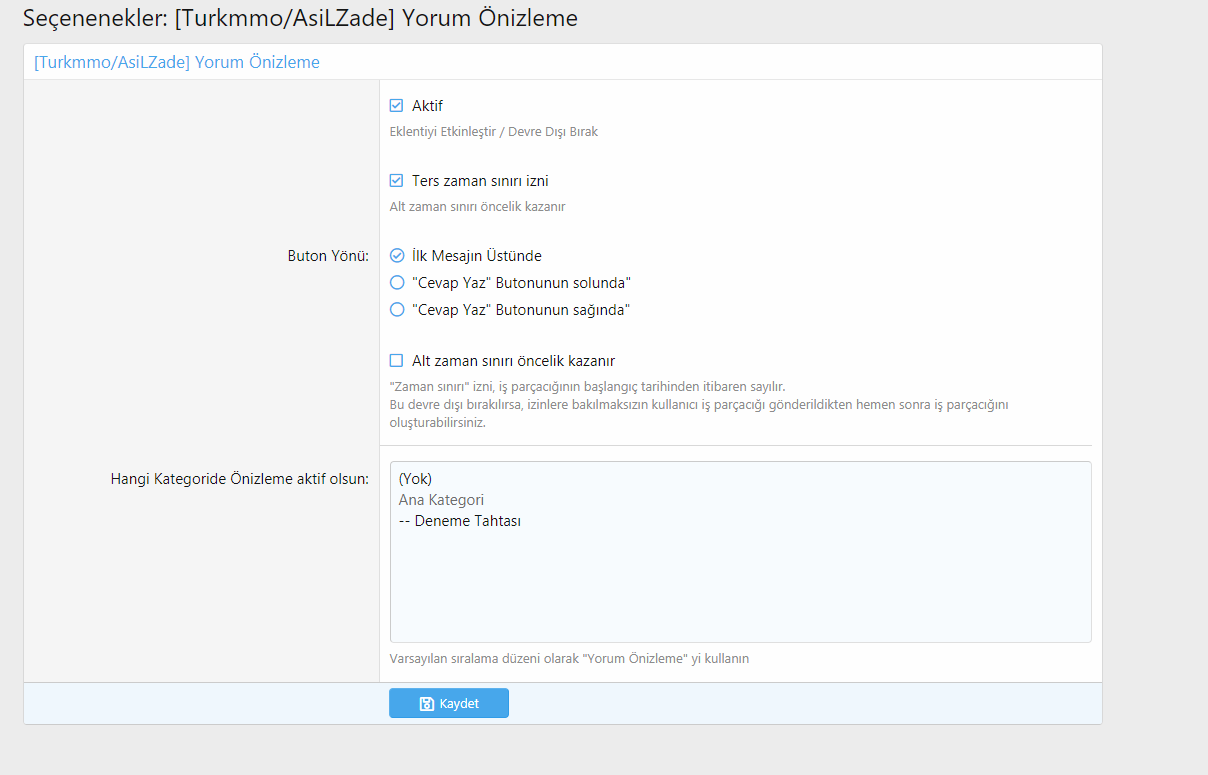
Task: Click the Eklentiyi Etkinleştir / Devre Dışı Bırak hint
Action: (493, 132)
